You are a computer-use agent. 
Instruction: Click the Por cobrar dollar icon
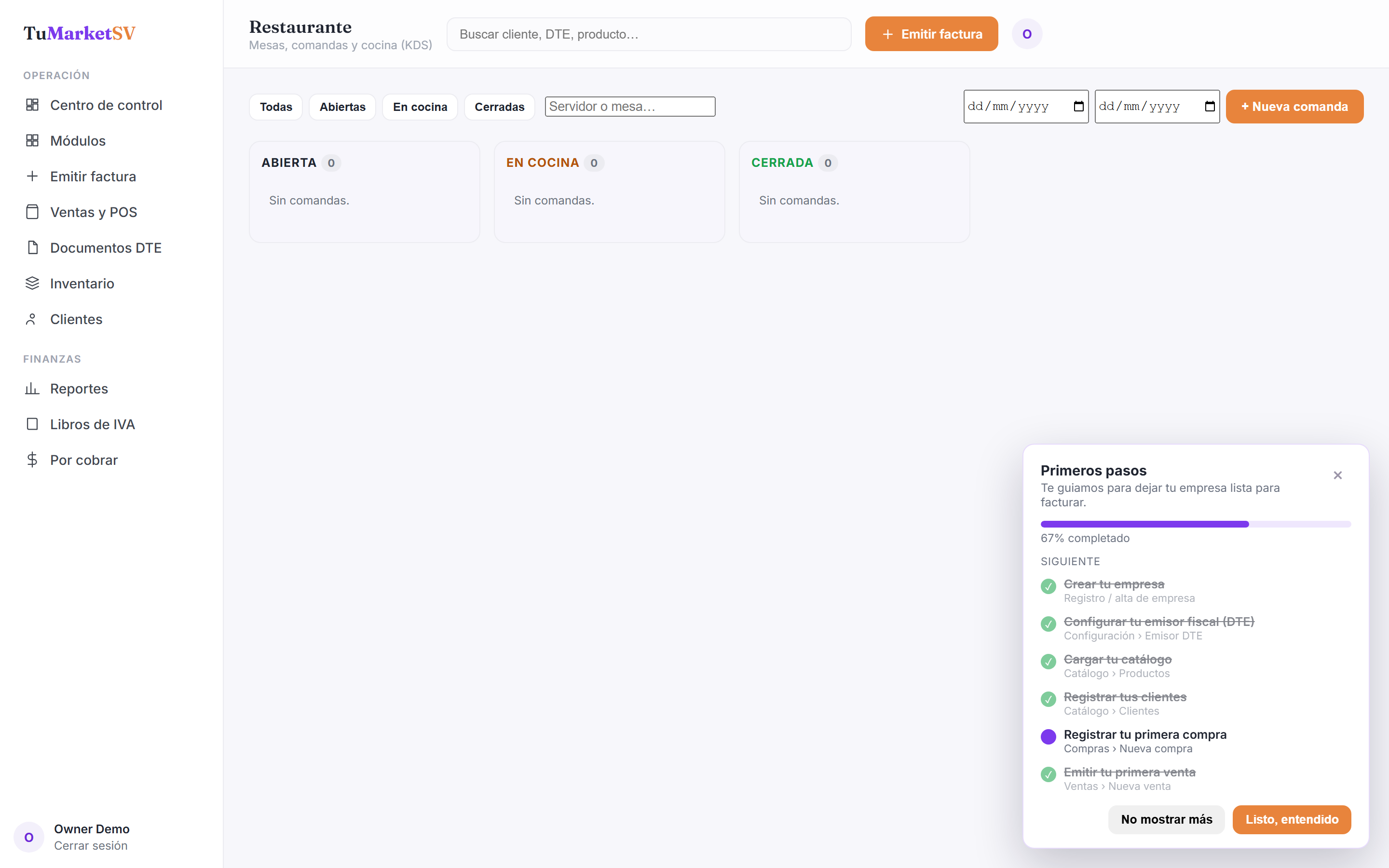click(32, 460)
